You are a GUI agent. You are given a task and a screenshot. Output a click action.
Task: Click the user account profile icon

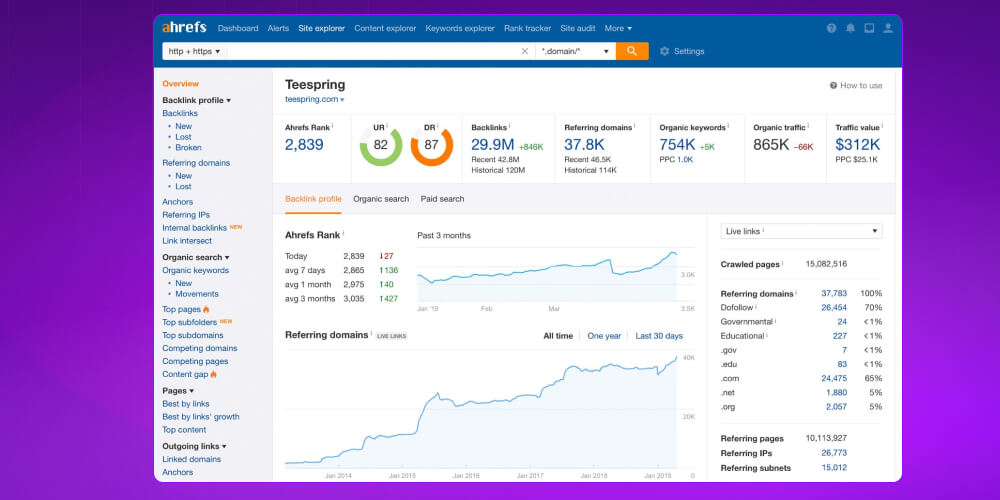point(888,28)
